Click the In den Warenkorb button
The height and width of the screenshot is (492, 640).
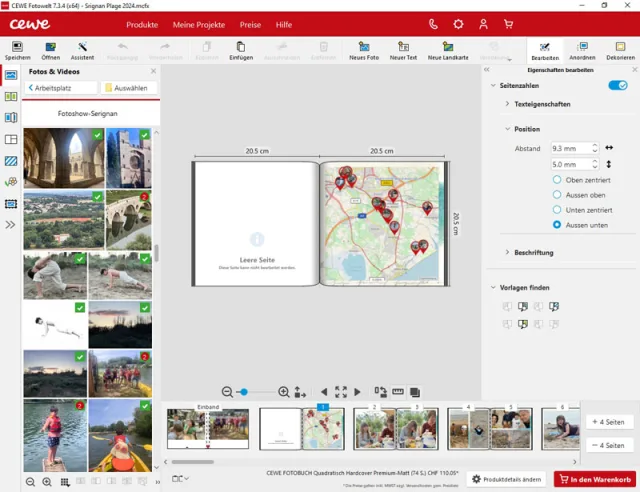click(x=595, y=480)
